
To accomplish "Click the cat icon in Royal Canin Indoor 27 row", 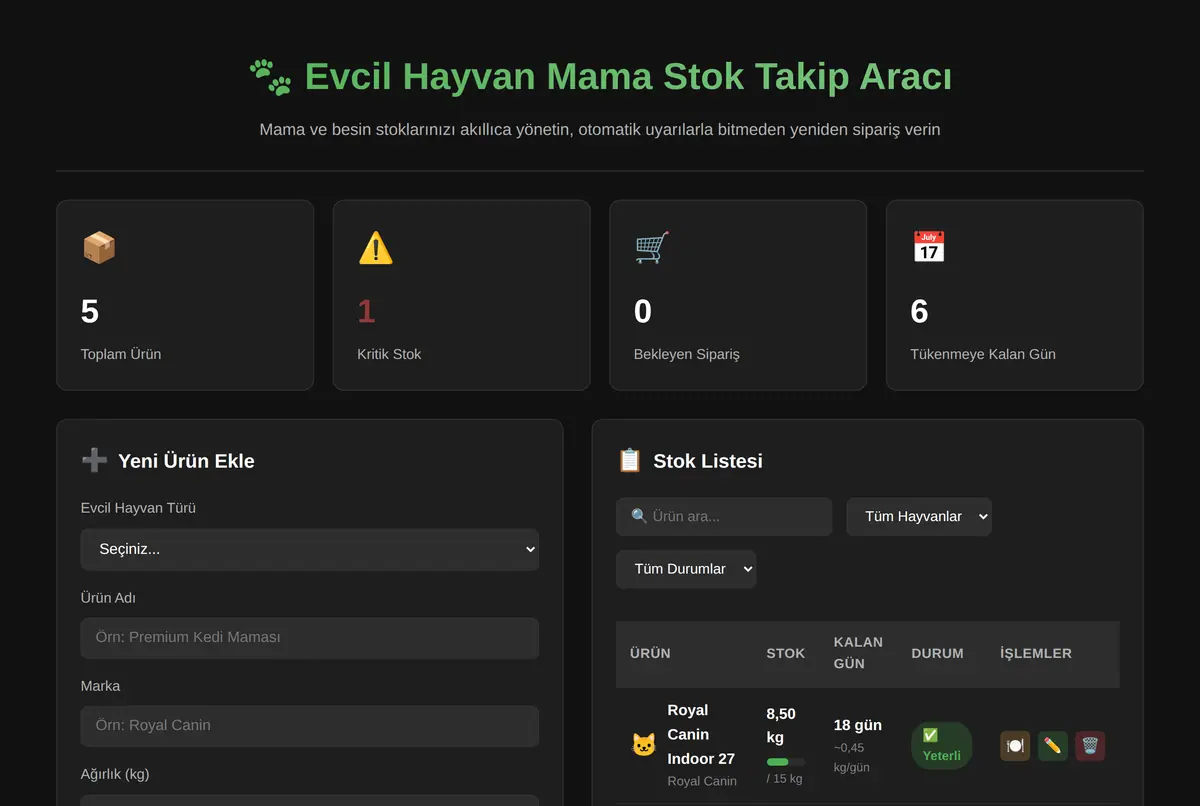I will [x=644, y=745].
